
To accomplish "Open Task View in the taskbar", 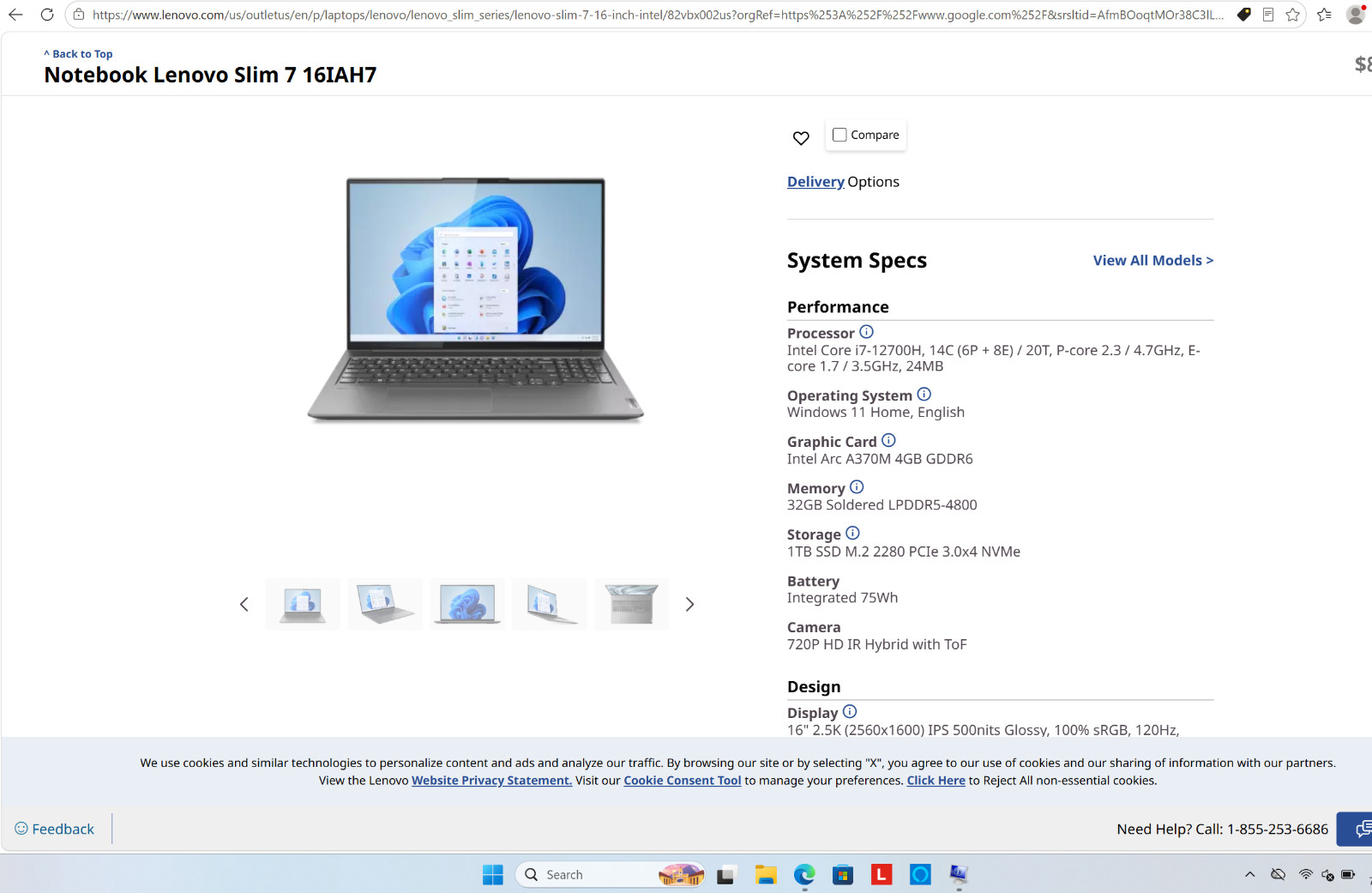I will [x=725, y=875].
